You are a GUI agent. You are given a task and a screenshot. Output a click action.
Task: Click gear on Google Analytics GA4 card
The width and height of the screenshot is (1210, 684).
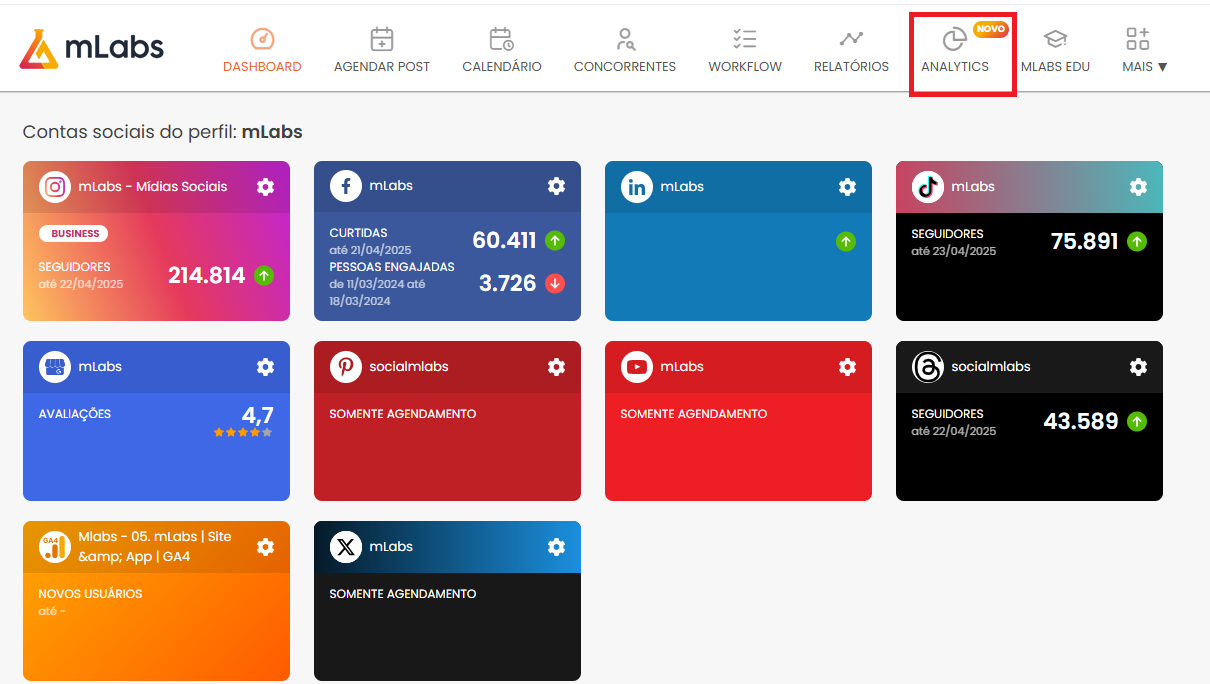click(265, 547)
